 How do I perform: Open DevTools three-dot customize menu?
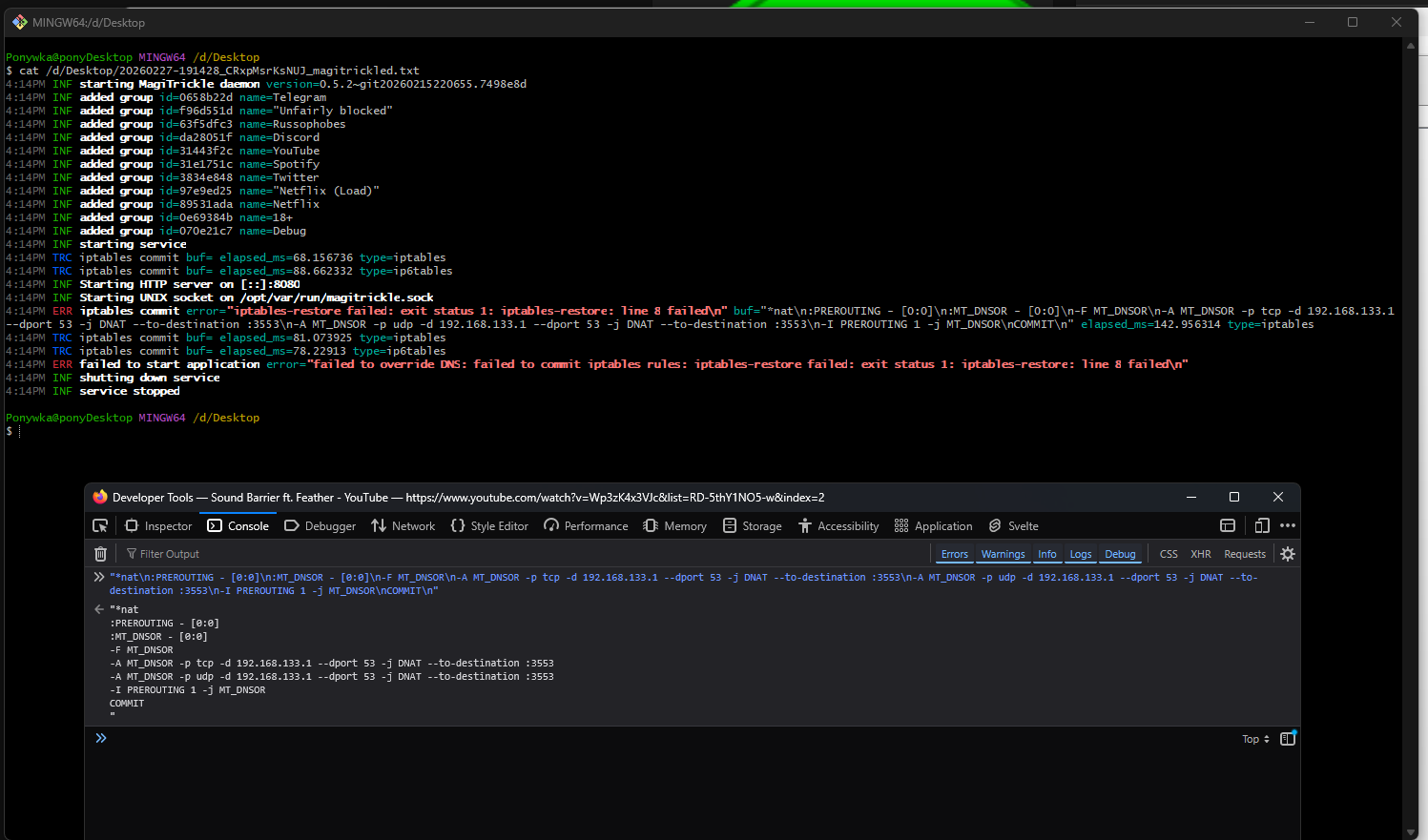click(x=1287, y=525)
